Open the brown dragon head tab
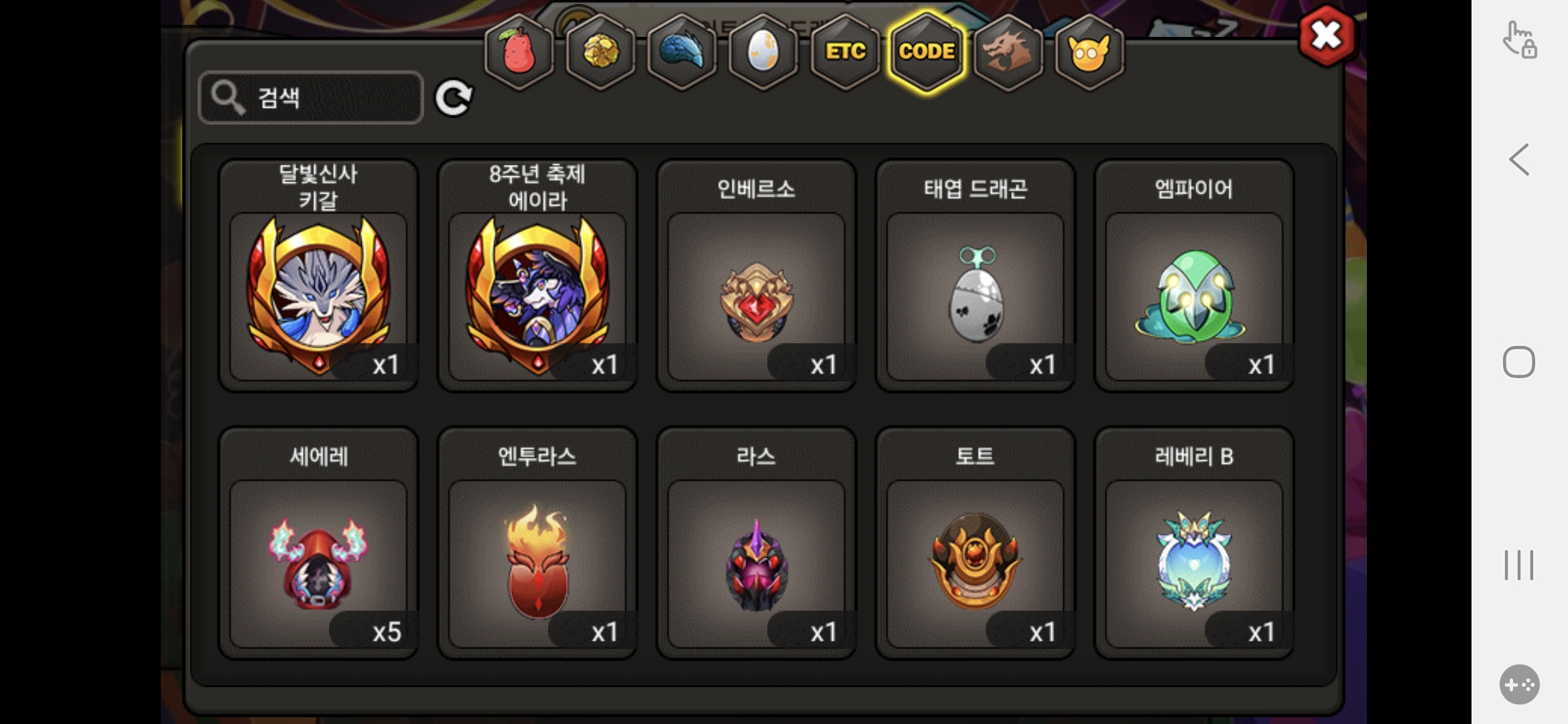Screen dimensions: 1568x724 [1008, 52]
